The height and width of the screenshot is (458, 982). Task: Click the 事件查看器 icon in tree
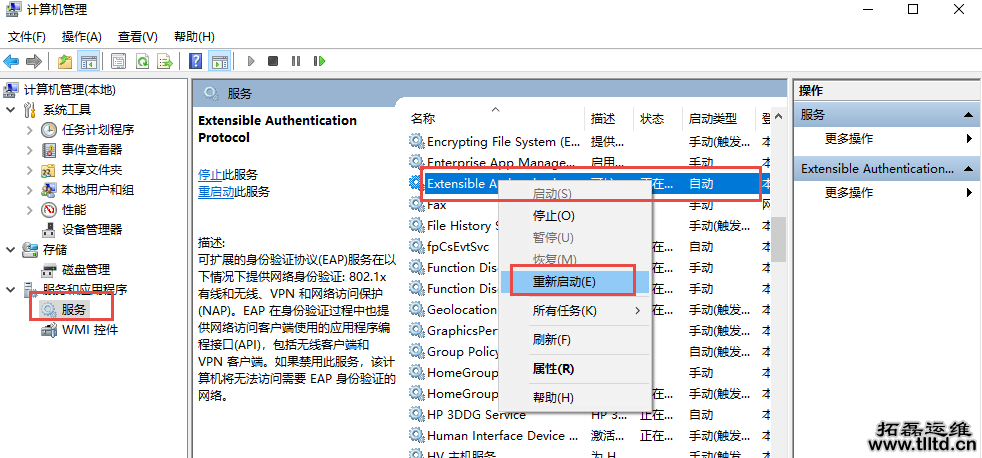pos(49,150)
